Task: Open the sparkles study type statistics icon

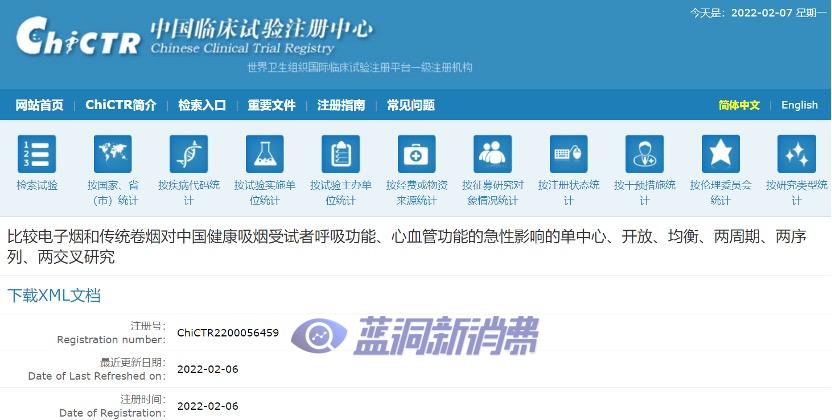Action: point(796,154)
